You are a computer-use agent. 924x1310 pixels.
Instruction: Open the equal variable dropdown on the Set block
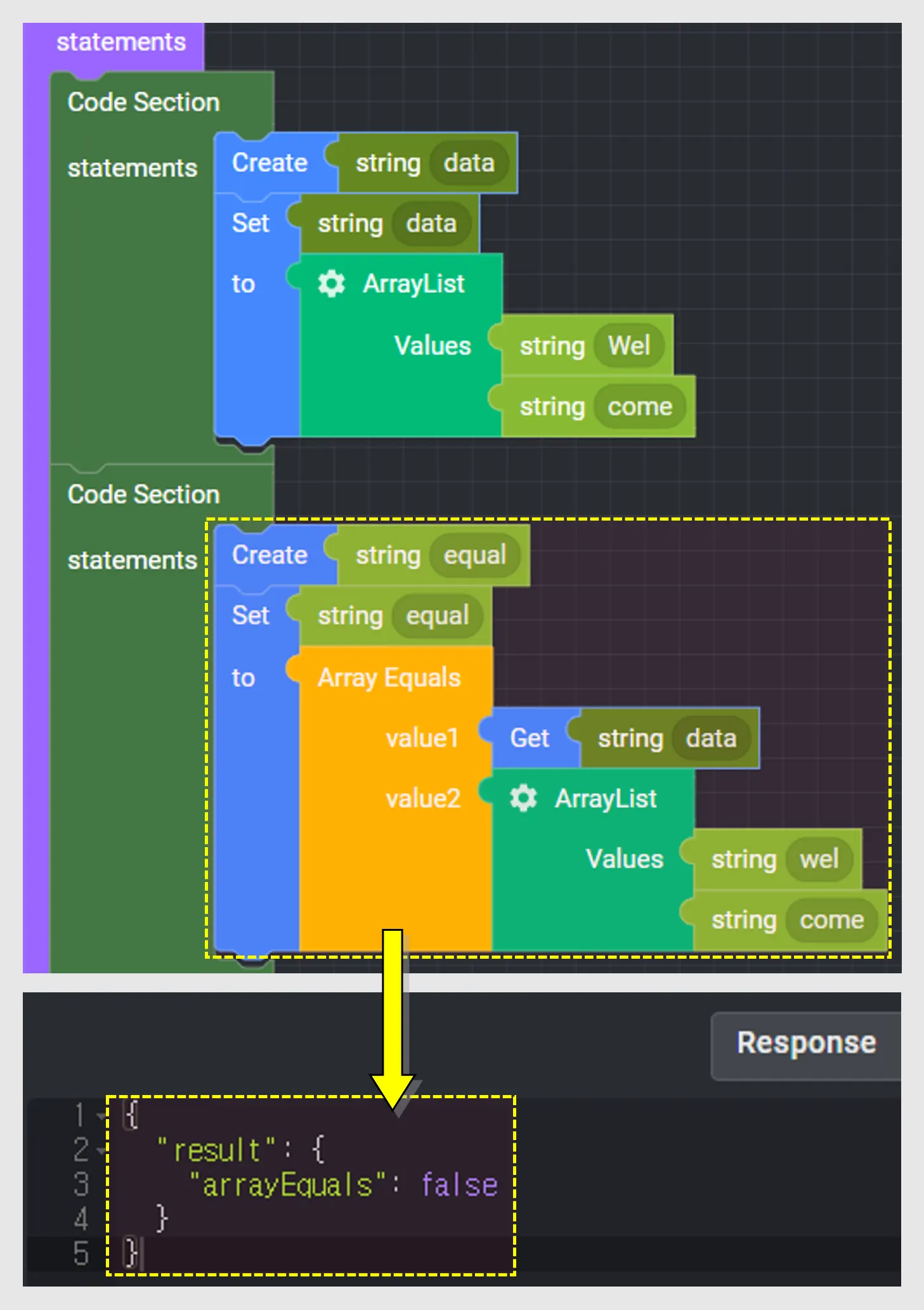pyautogui.click(x=438, y=616)
